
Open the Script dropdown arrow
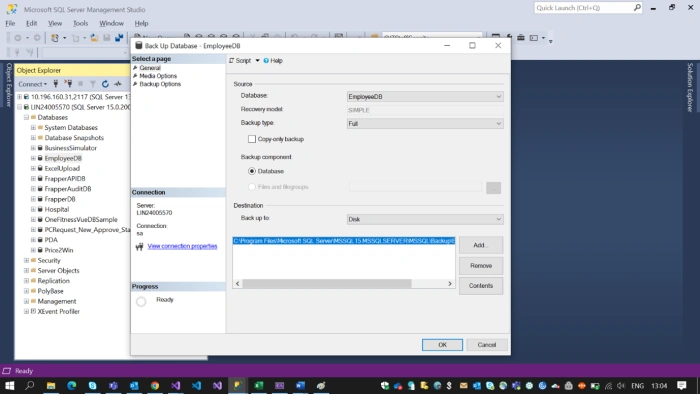tap(258, 61)
